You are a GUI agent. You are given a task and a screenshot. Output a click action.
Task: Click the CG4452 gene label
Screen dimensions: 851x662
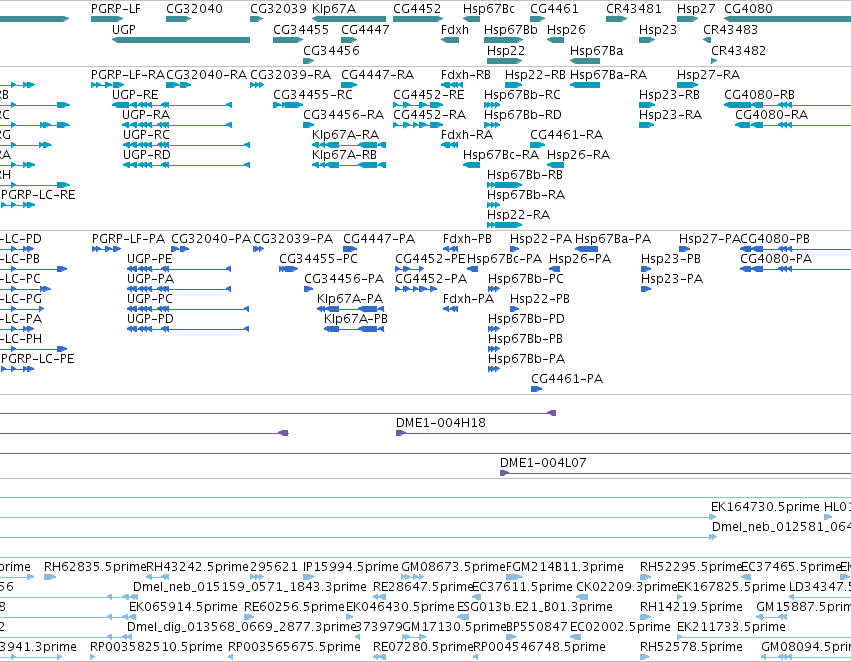[x=417, y=9]
